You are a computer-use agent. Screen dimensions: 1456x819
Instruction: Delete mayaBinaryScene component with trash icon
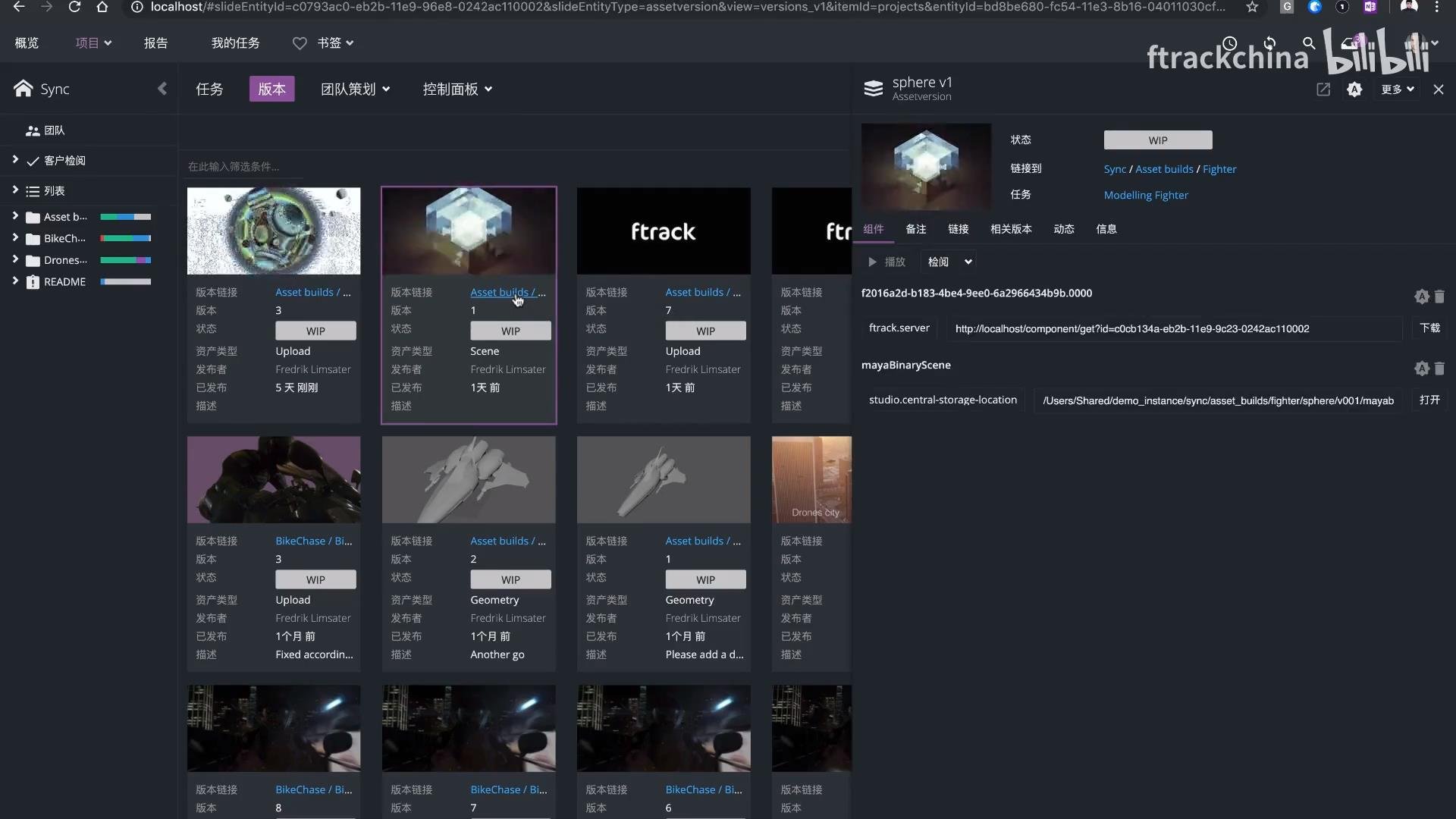click(x=1439, y=368)
